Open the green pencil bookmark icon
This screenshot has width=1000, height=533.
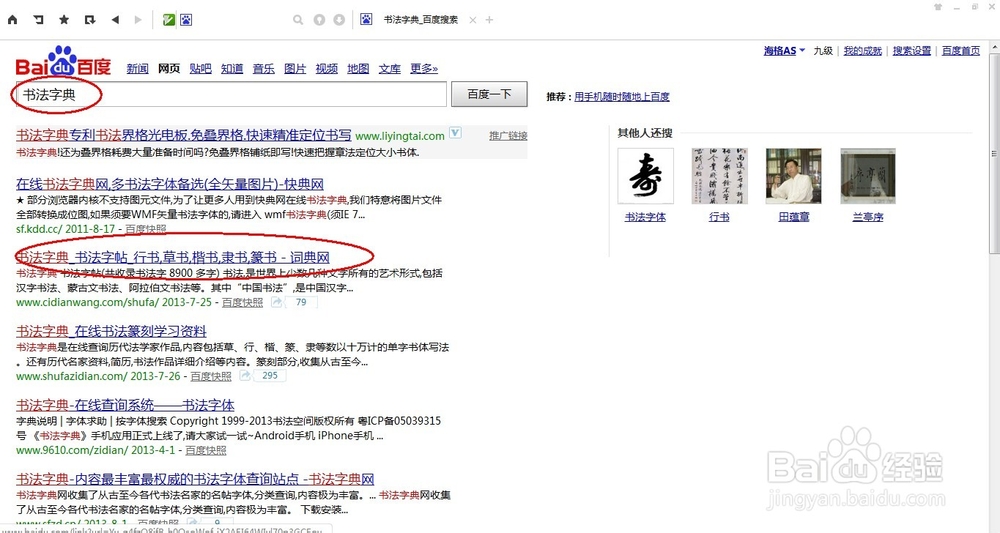coord(169,20)
